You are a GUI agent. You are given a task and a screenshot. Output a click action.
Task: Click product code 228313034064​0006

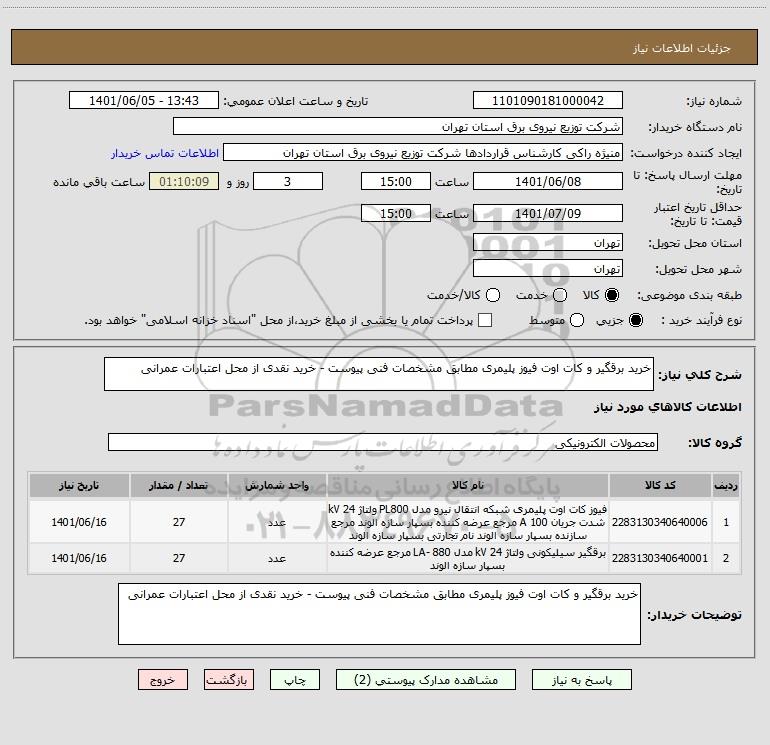tap(660, 522)
